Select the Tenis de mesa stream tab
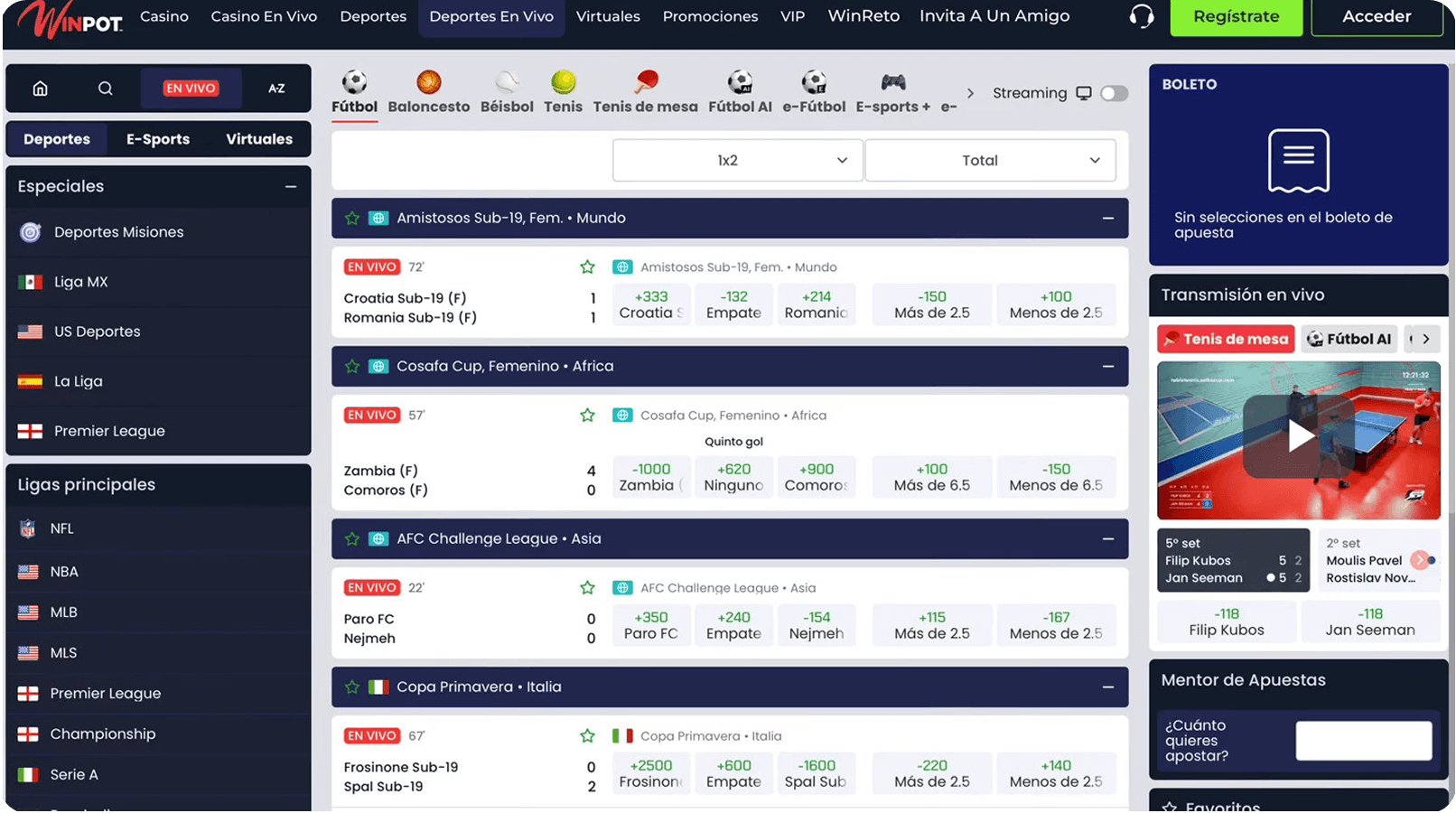 (1226, 340)
